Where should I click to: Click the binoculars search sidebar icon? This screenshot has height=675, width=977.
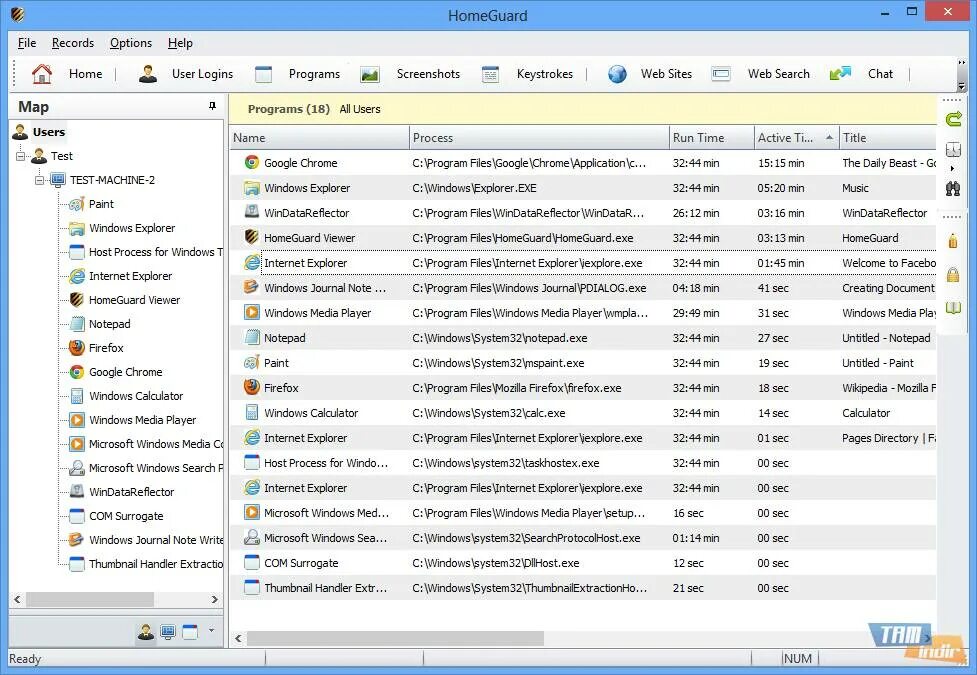click(x=953, y=189)
